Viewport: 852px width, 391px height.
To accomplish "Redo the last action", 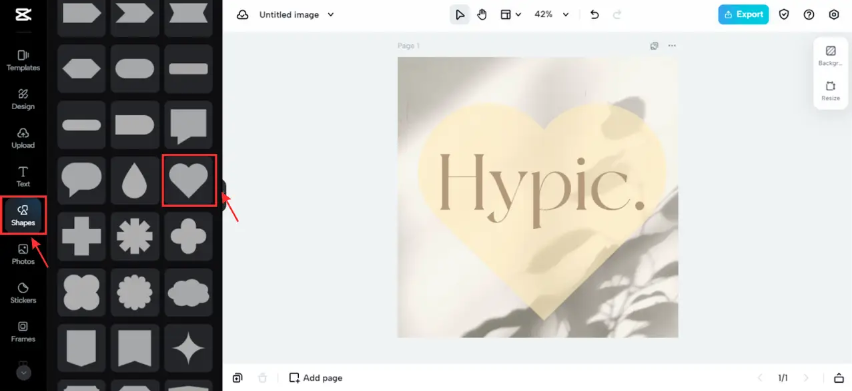I will click(617, 15).
